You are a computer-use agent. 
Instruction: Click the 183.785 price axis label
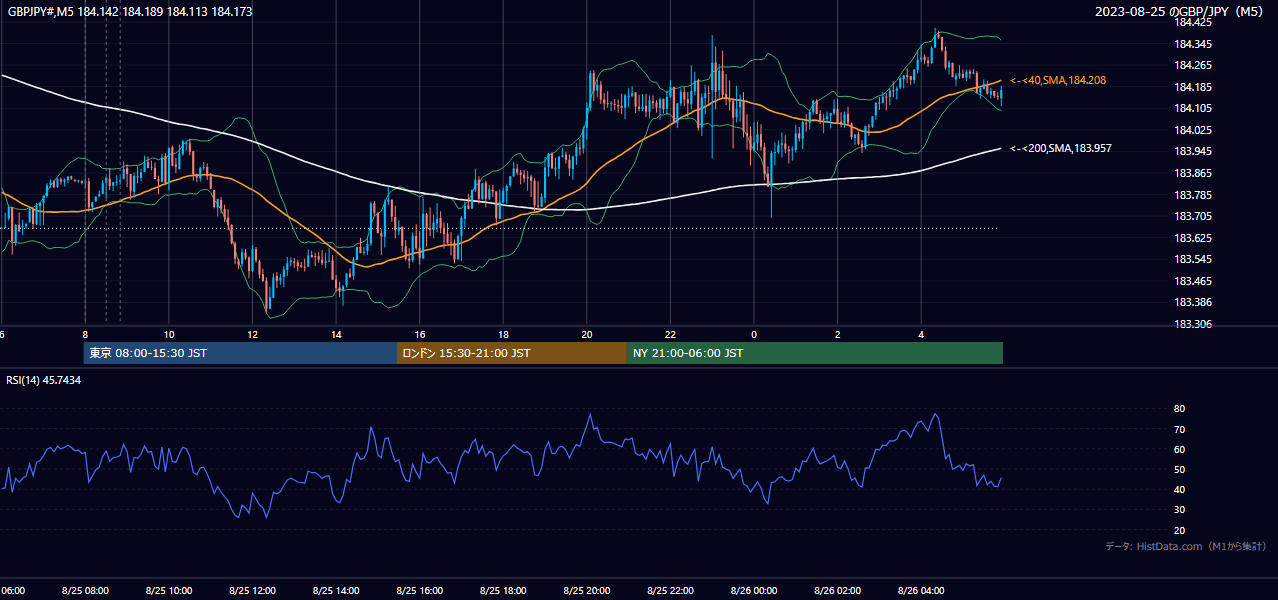[x=1193, y=194]
